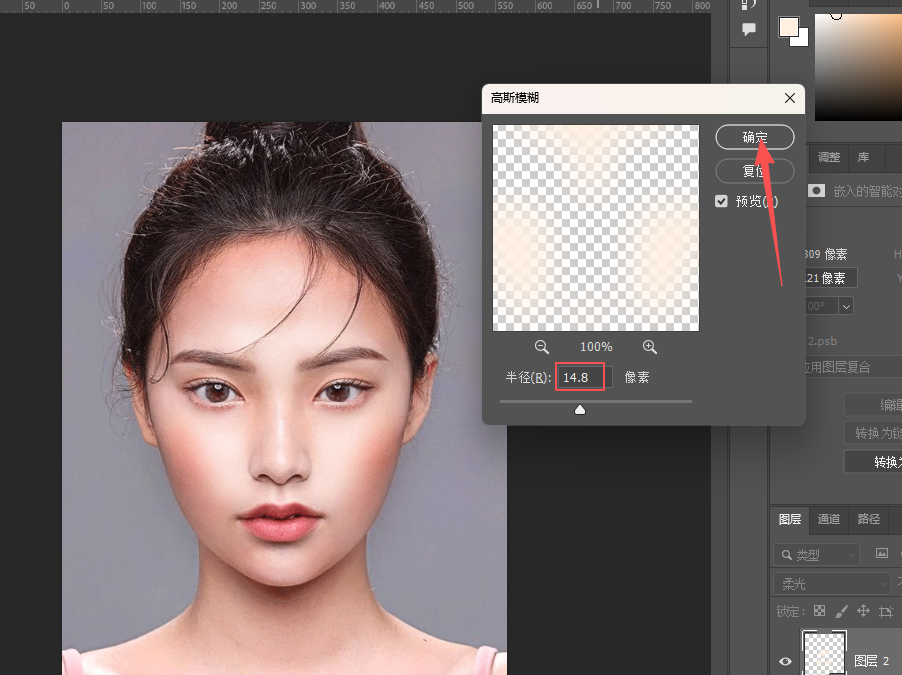Expand the rotation angle dropdown arrow

click(846, 306)
